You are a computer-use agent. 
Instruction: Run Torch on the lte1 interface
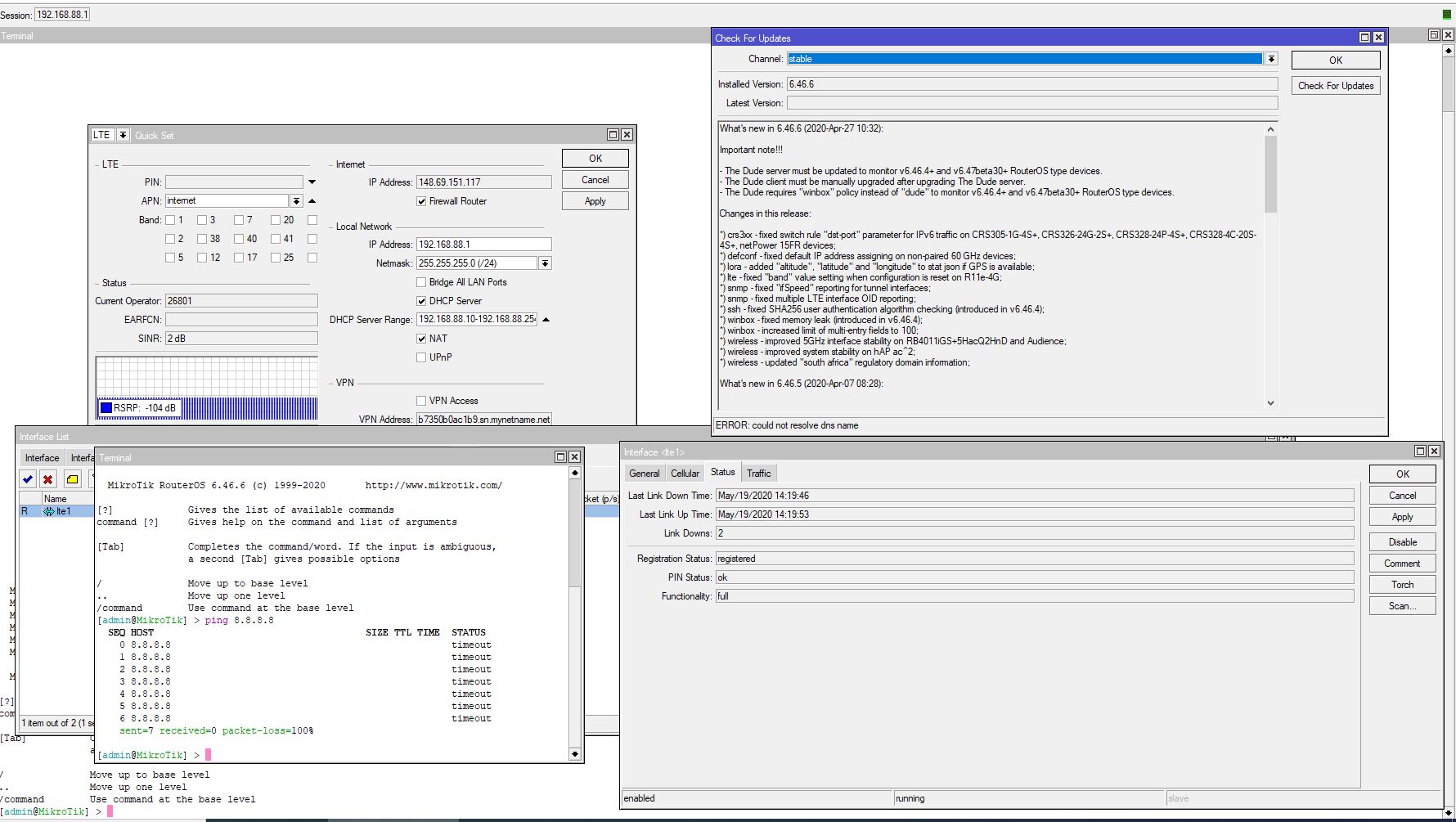[1401, 584]
